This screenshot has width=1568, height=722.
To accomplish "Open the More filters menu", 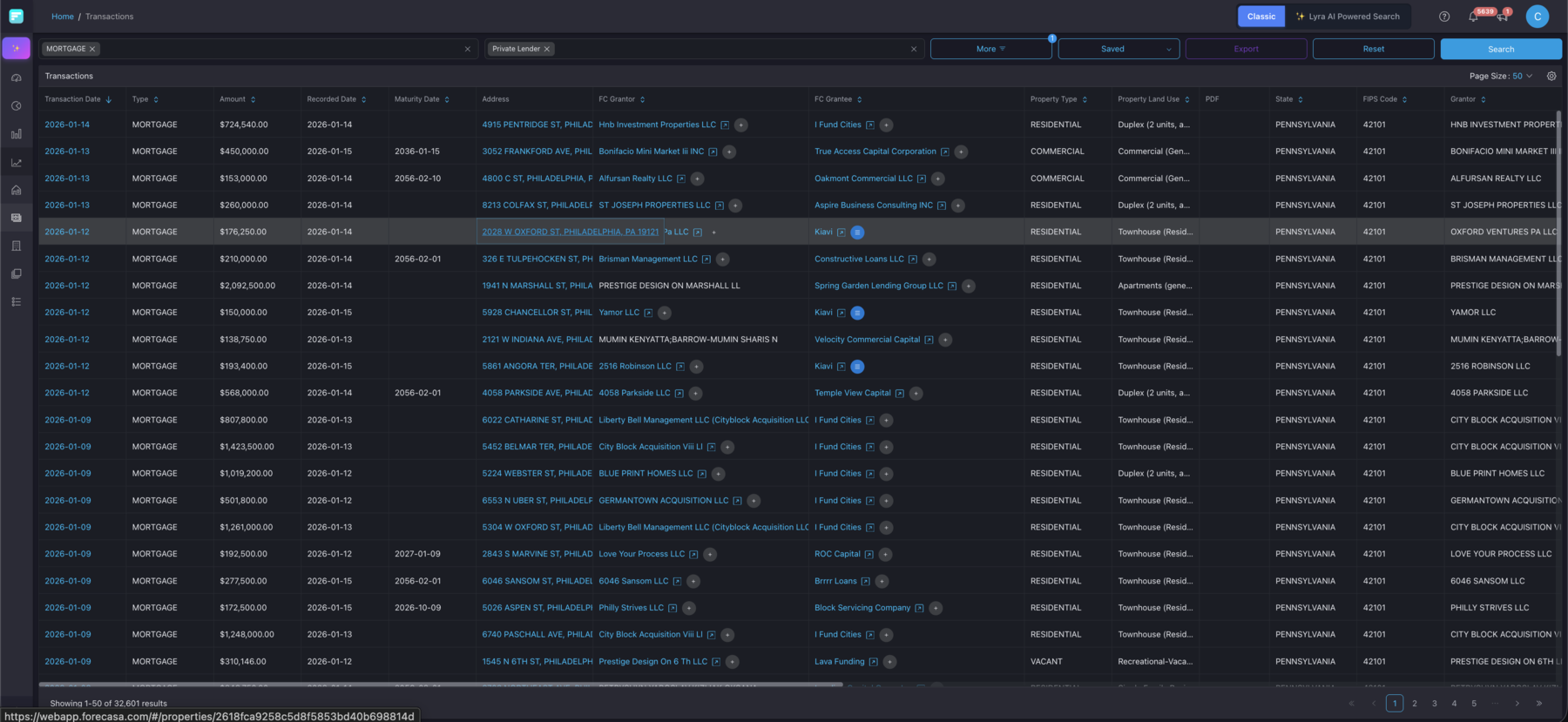I will click(x=990, y=49).
